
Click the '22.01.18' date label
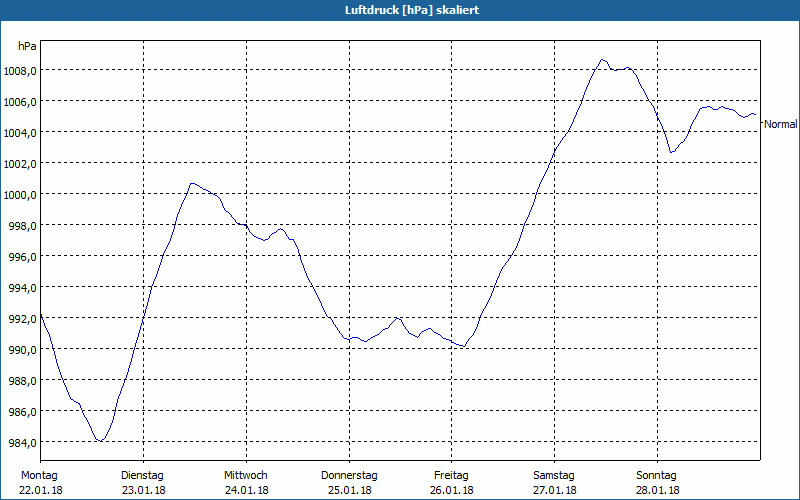(x=41, y=490)
